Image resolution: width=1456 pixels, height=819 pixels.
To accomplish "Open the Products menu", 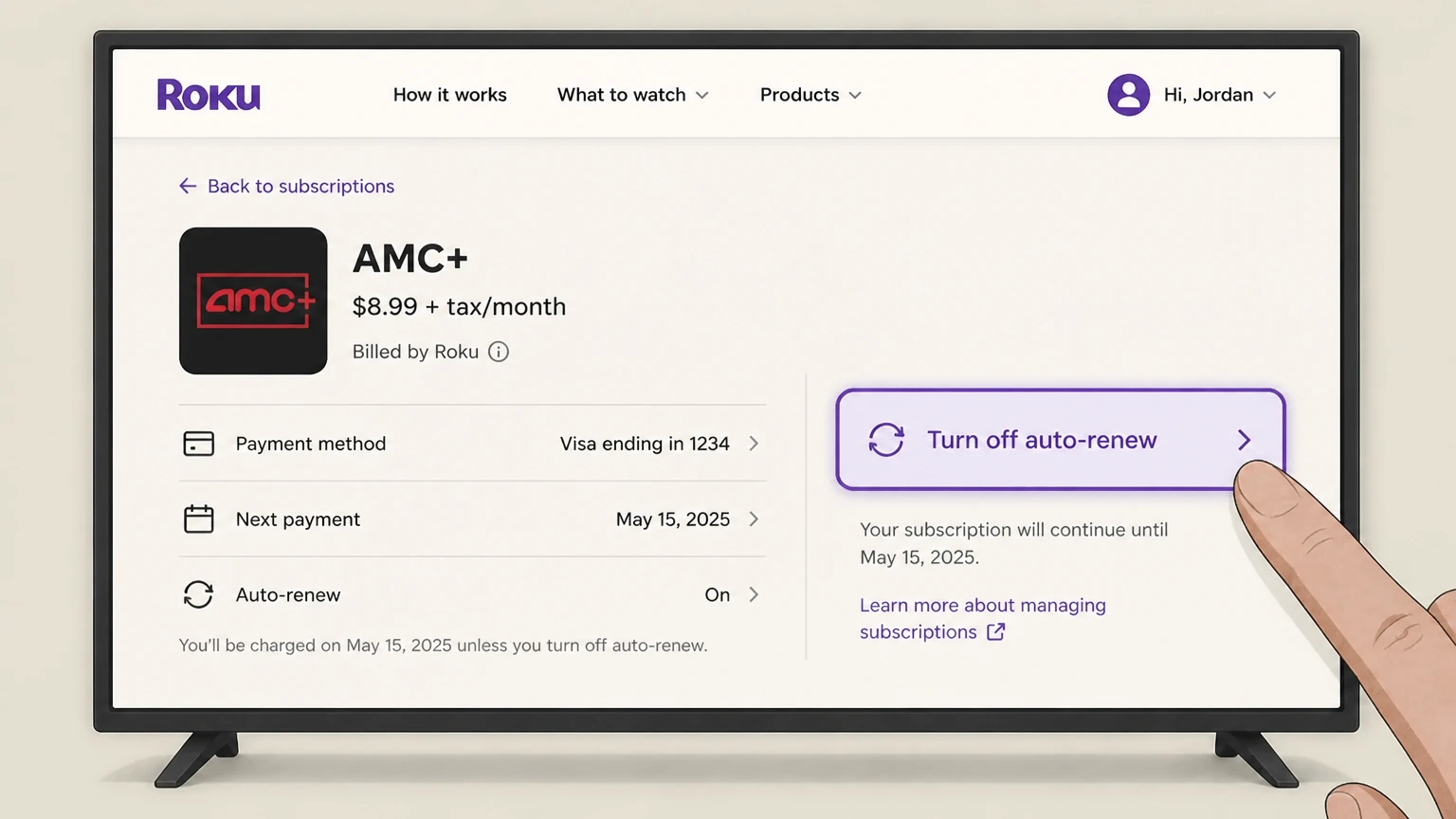I will point(810,95).
